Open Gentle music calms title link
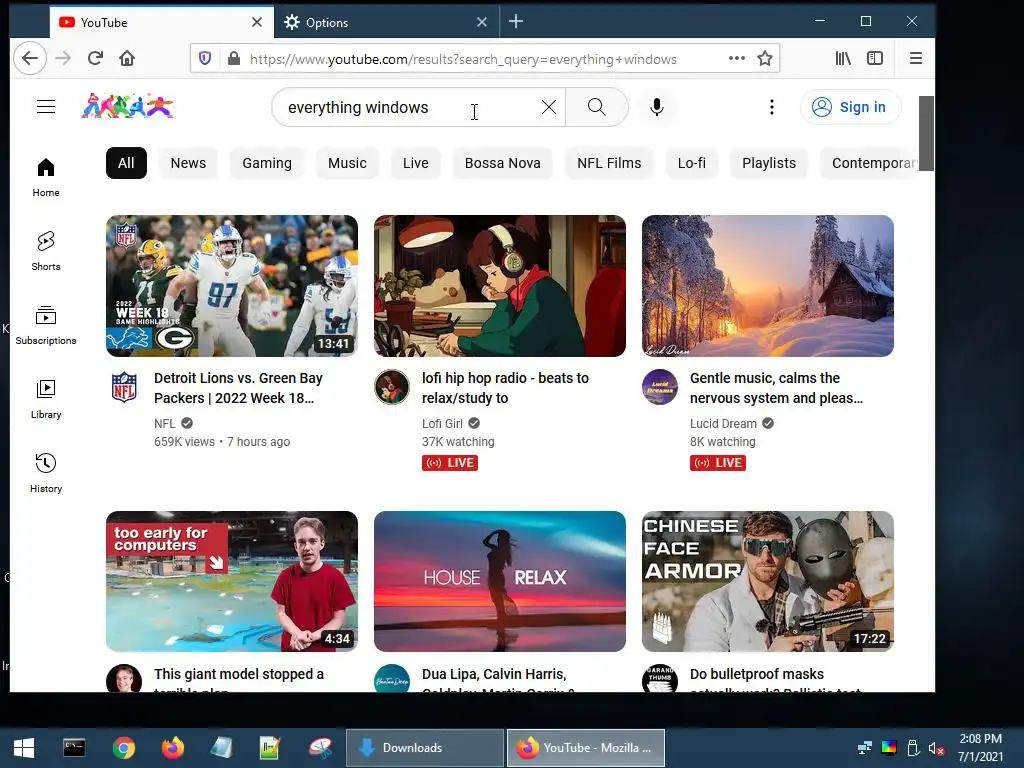1024x768 pixels. tap(776, 388)
